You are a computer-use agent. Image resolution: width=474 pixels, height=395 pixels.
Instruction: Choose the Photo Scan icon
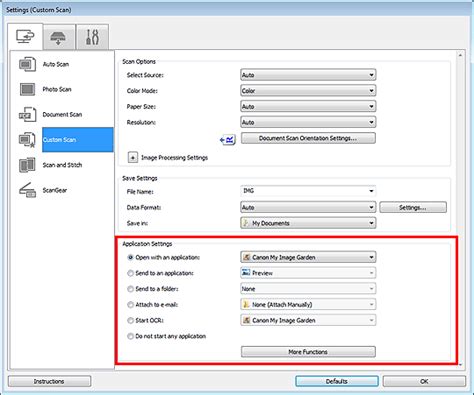pyautogui.click(x=27, y=89)
